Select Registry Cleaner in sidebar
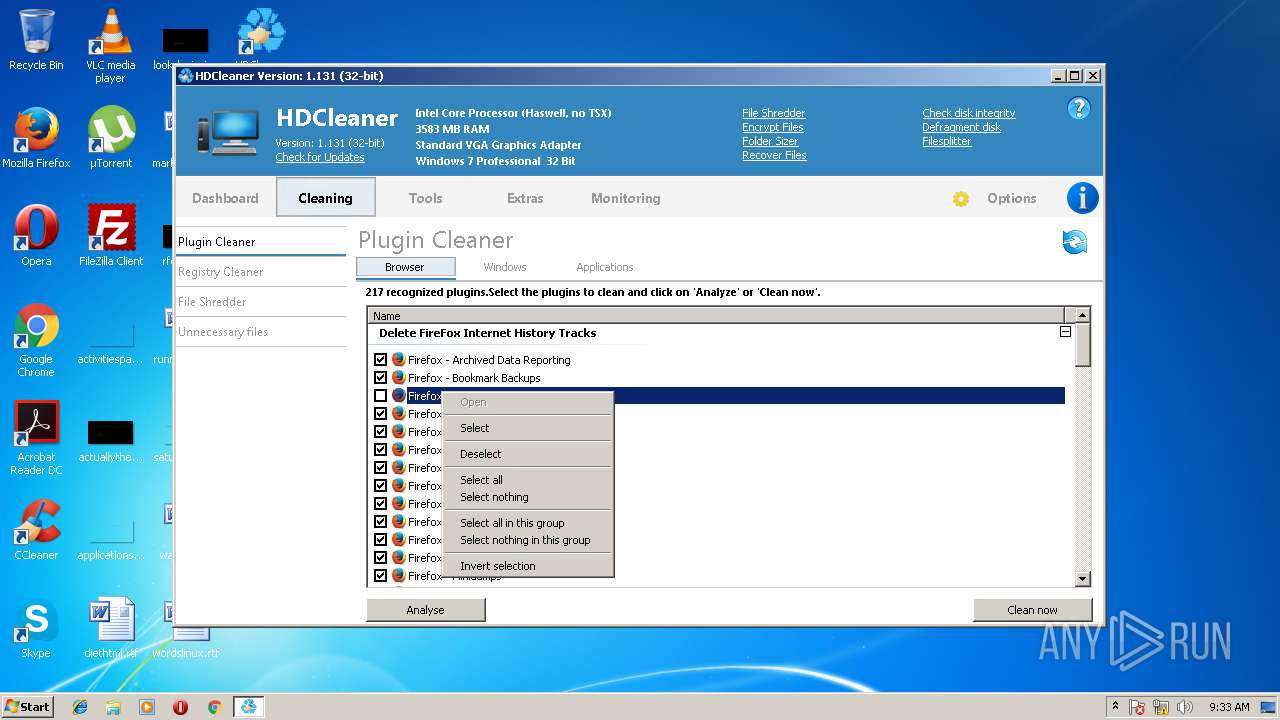Screen dimensions: 1280x720 click(x=261, y=272)
